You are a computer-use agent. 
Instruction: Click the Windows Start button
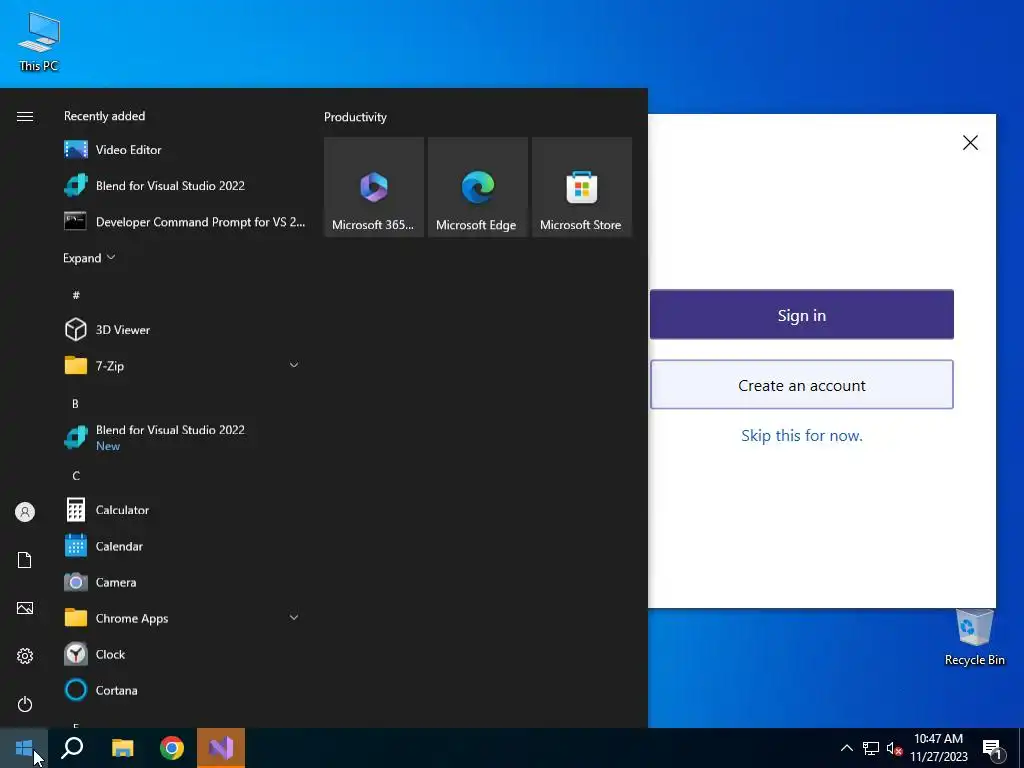point(24,748)
